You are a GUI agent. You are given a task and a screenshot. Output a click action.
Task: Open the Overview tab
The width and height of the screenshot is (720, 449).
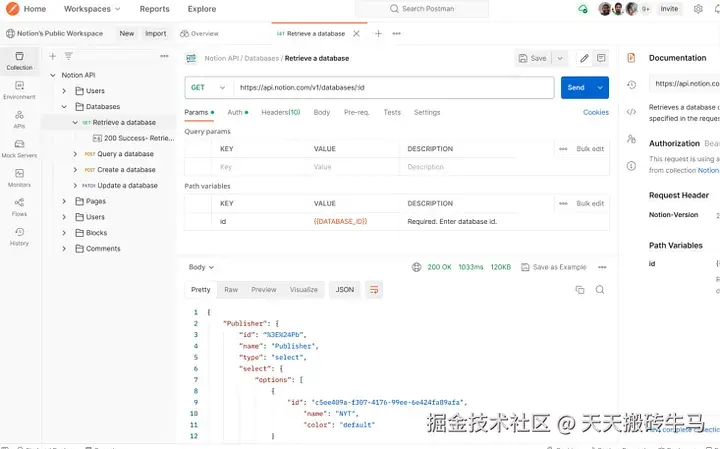(x=199, y=34)
